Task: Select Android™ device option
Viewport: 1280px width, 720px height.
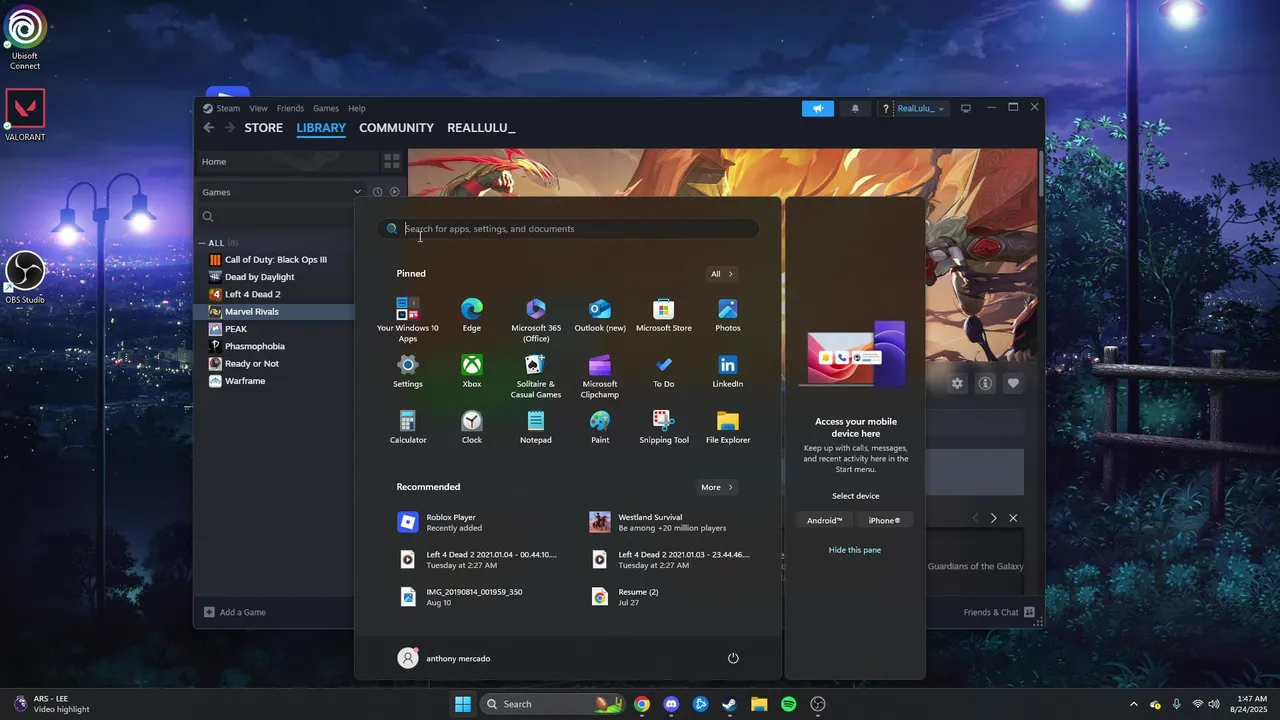Action: click(x=825, y=520)
